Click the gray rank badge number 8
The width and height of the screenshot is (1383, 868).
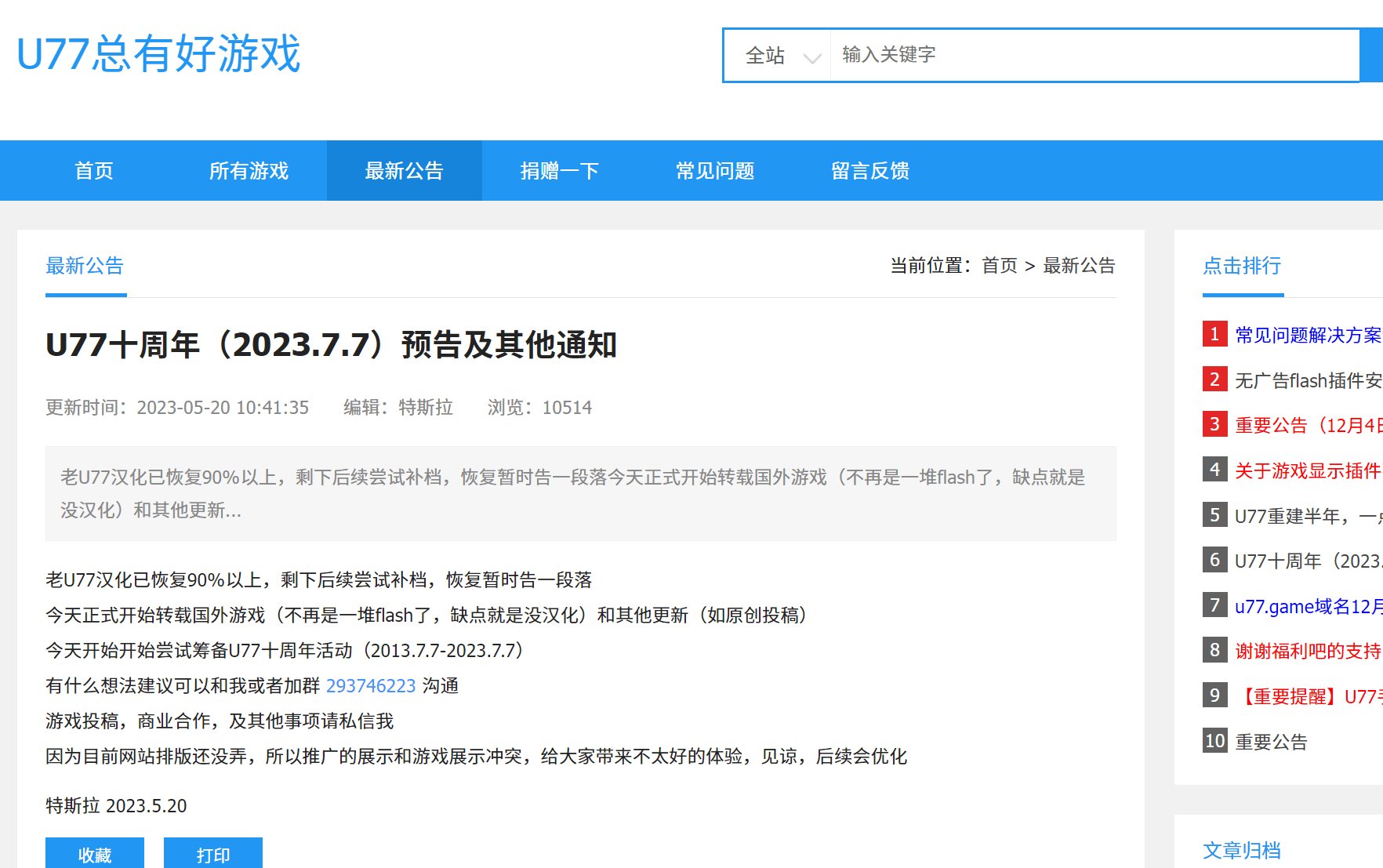click(1215, 650)
